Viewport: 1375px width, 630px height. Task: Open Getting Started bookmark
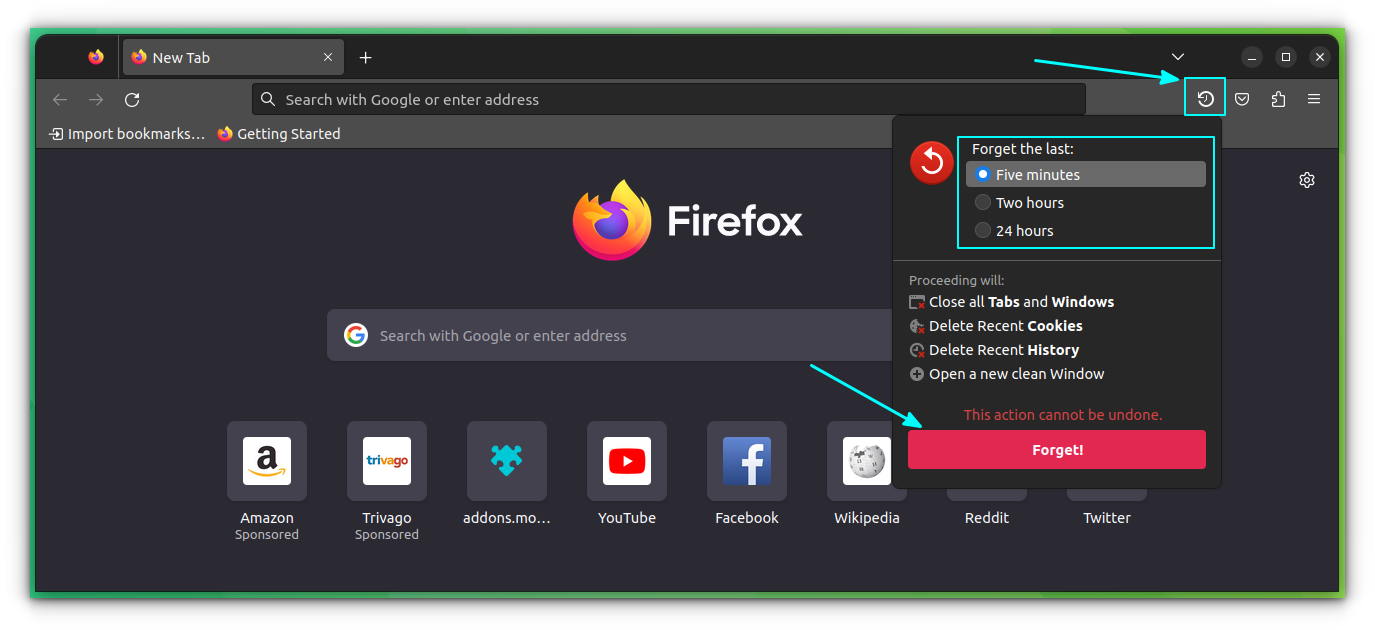(279, 133)
